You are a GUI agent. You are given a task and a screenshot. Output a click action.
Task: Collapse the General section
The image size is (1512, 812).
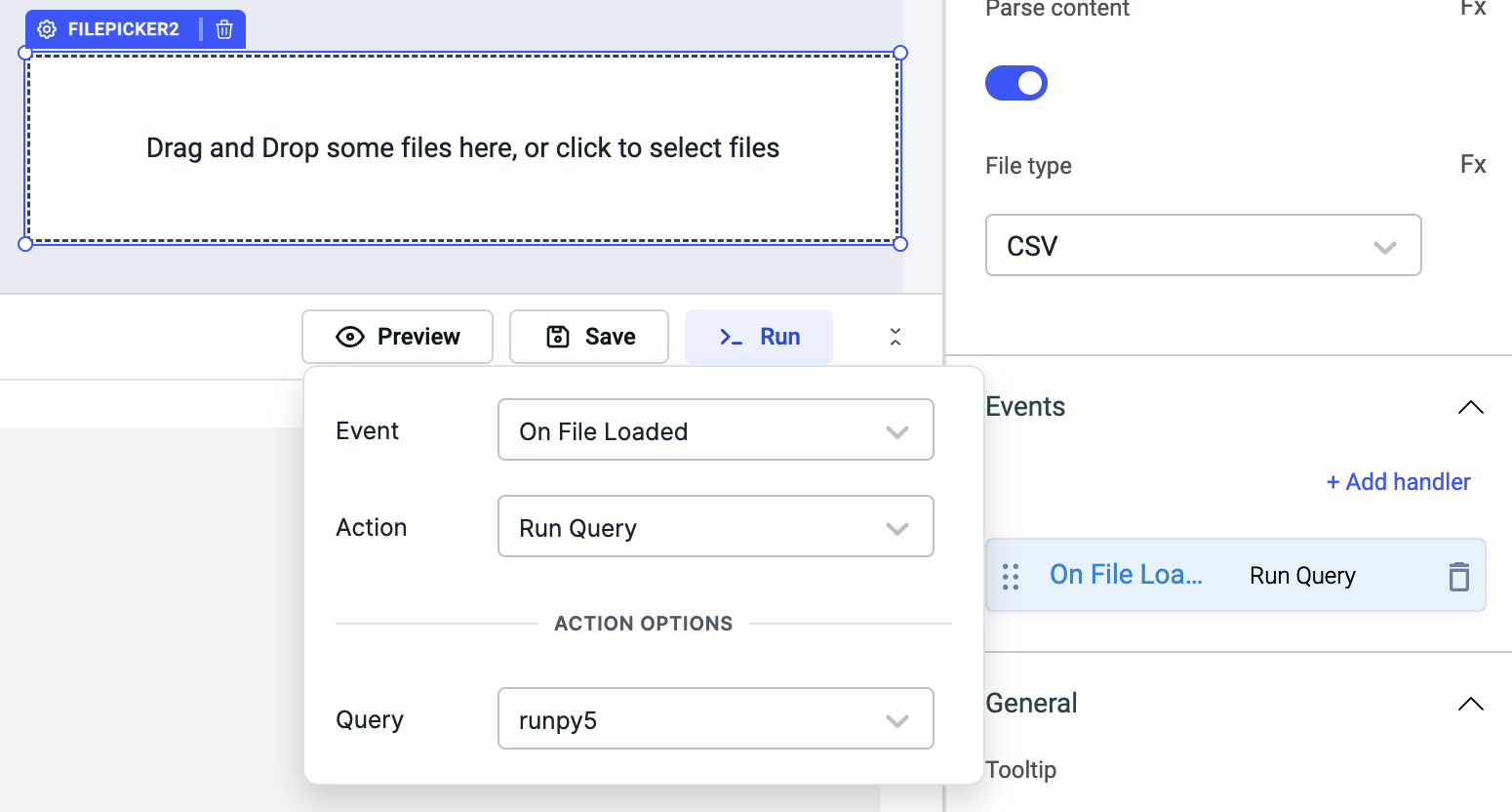pos(1470,704)
